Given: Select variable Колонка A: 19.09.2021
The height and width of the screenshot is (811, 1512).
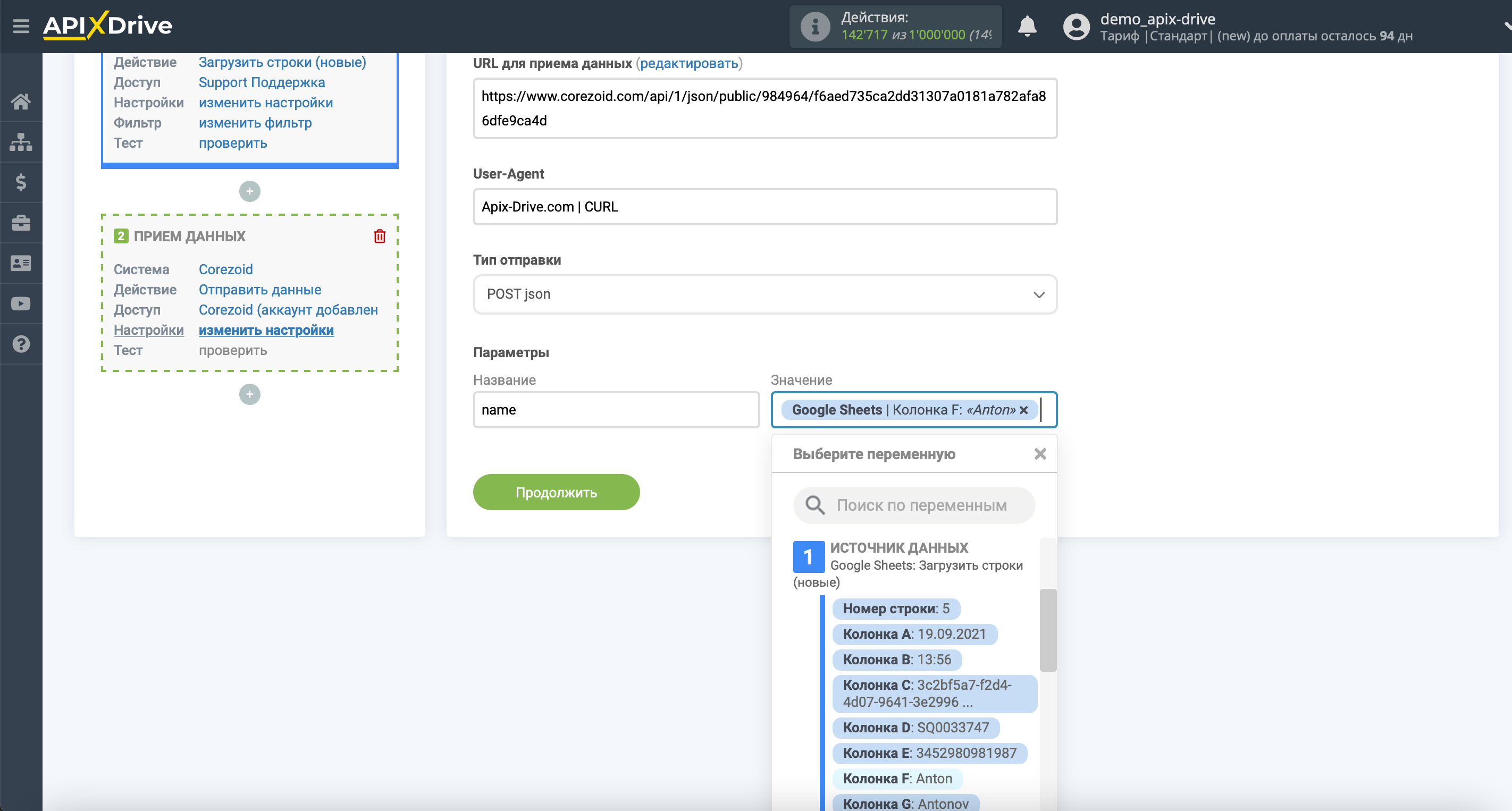Looking at the screenshot, I should point(914,635).
